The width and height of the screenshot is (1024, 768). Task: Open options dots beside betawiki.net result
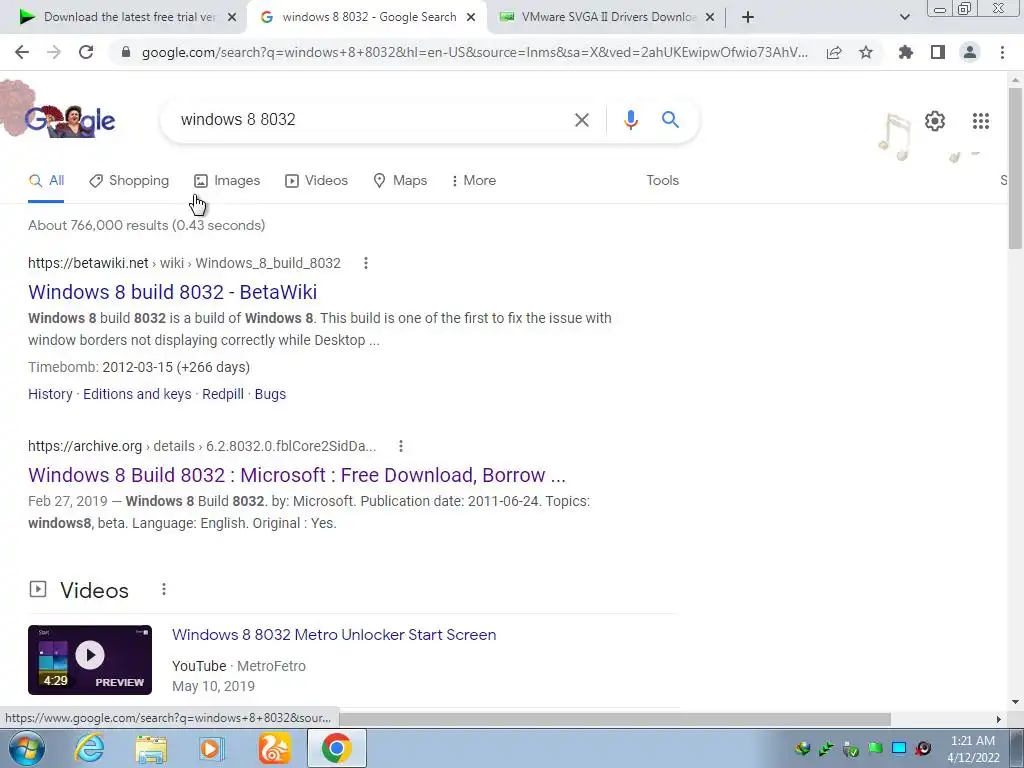[366, 263]
